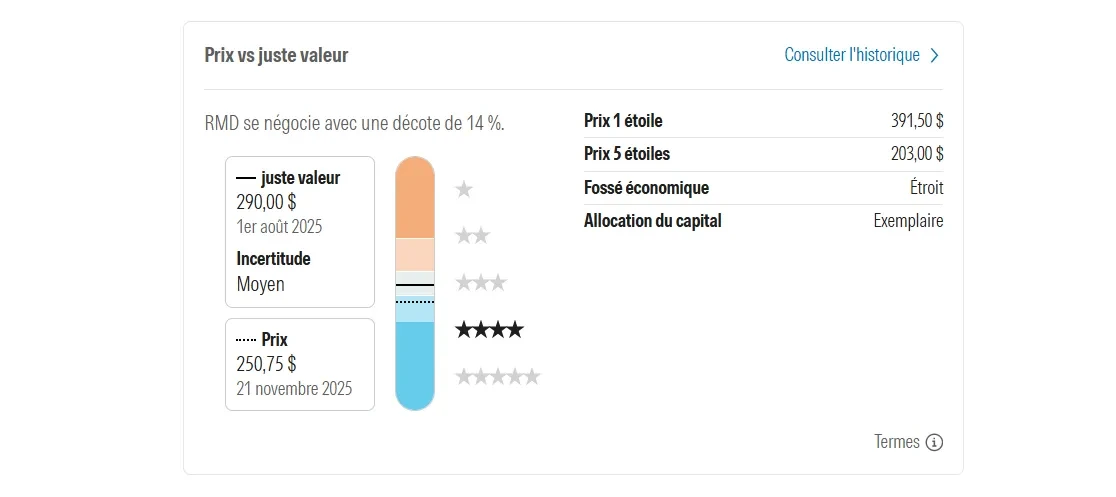Click the Prix vs juste valeur heading
This screenshot has width=1116, height=497.
tap(276, 56)
